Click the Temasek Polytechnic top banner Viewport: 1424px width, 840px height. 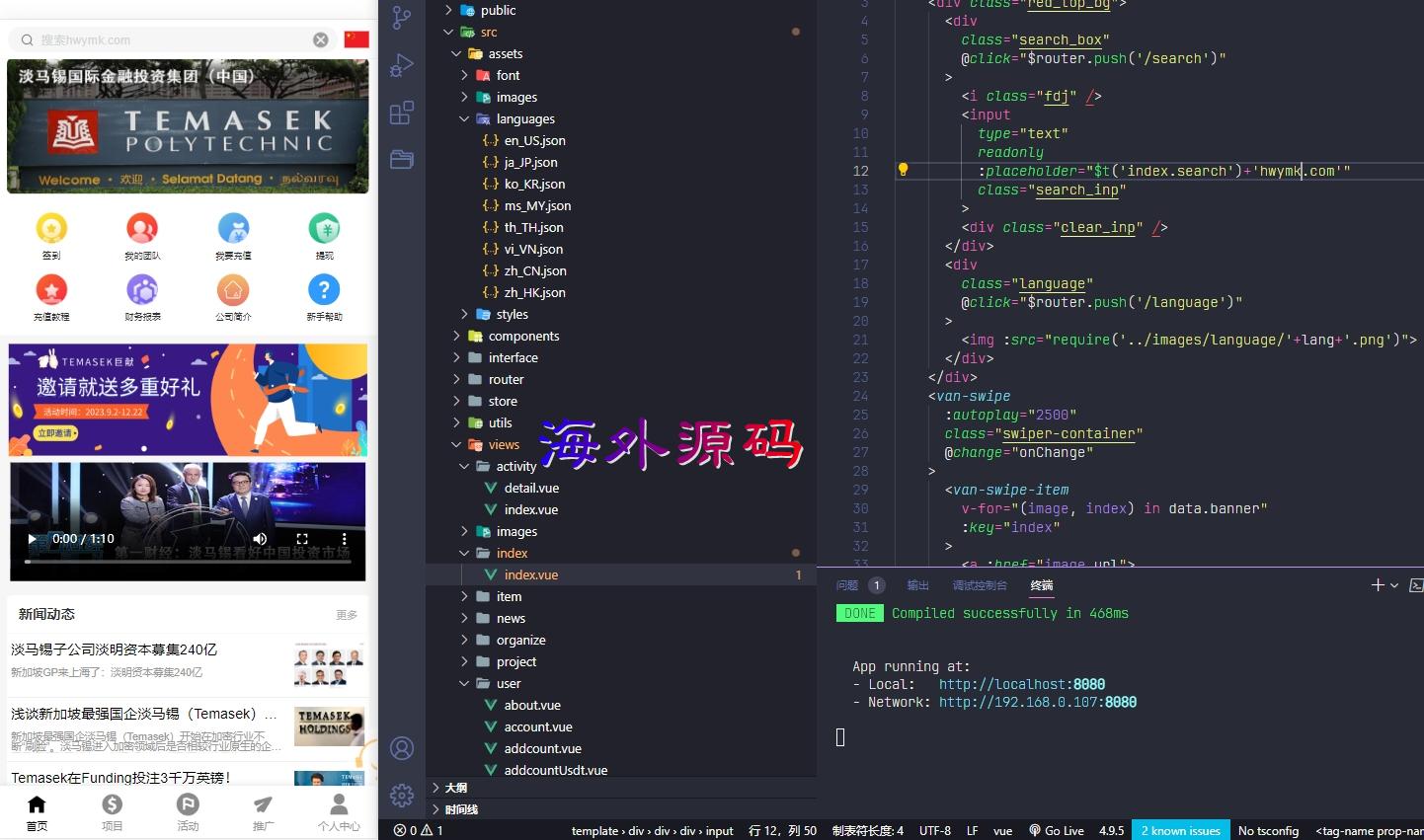pyautogui.click(x=188, y=126)
